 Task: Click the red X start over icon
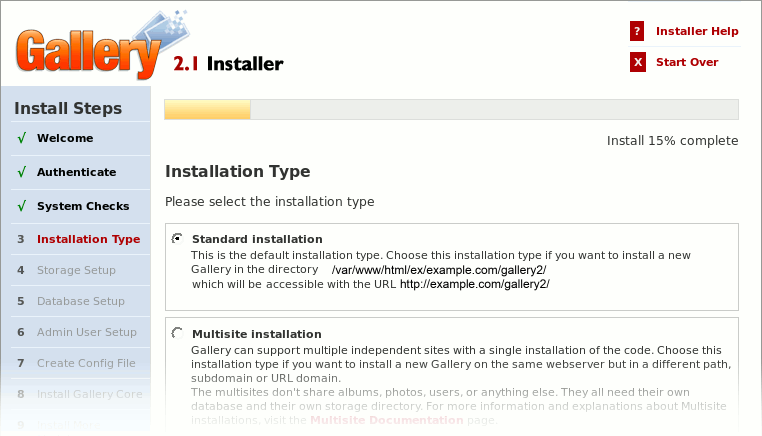[x=638, y=62]
